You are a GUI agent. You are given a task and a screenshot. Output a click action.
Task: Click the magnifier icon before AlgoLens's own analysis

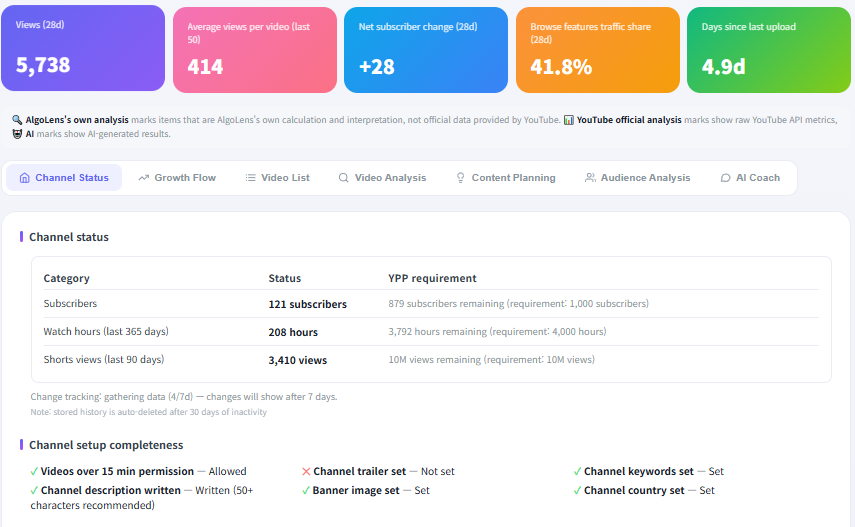click(x=17, y=120)
